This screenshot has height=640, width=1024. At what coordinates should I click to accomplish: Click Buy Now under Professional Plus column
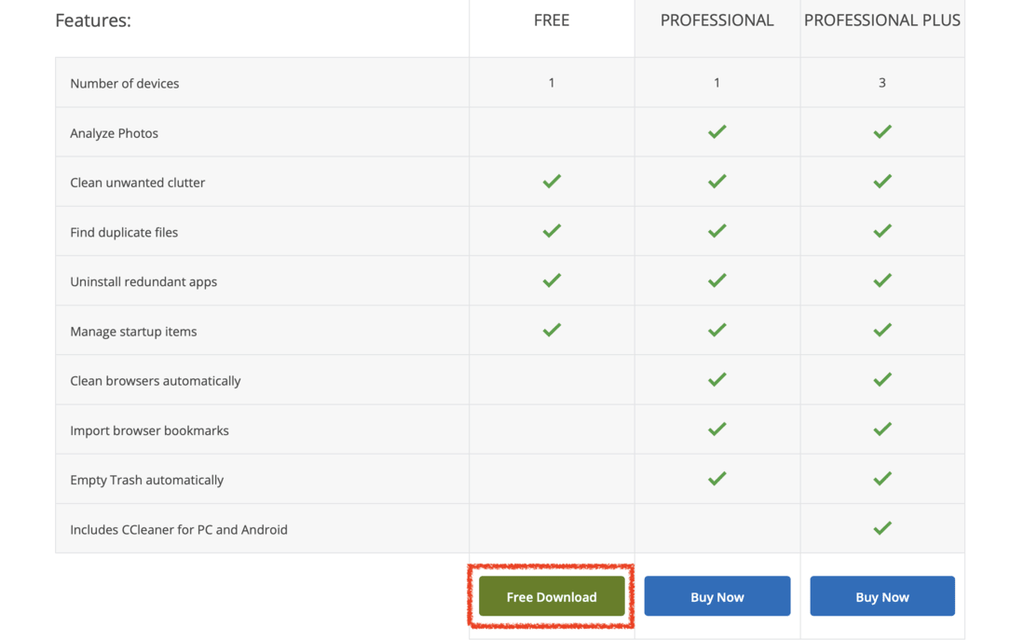(x=882, y=597)
